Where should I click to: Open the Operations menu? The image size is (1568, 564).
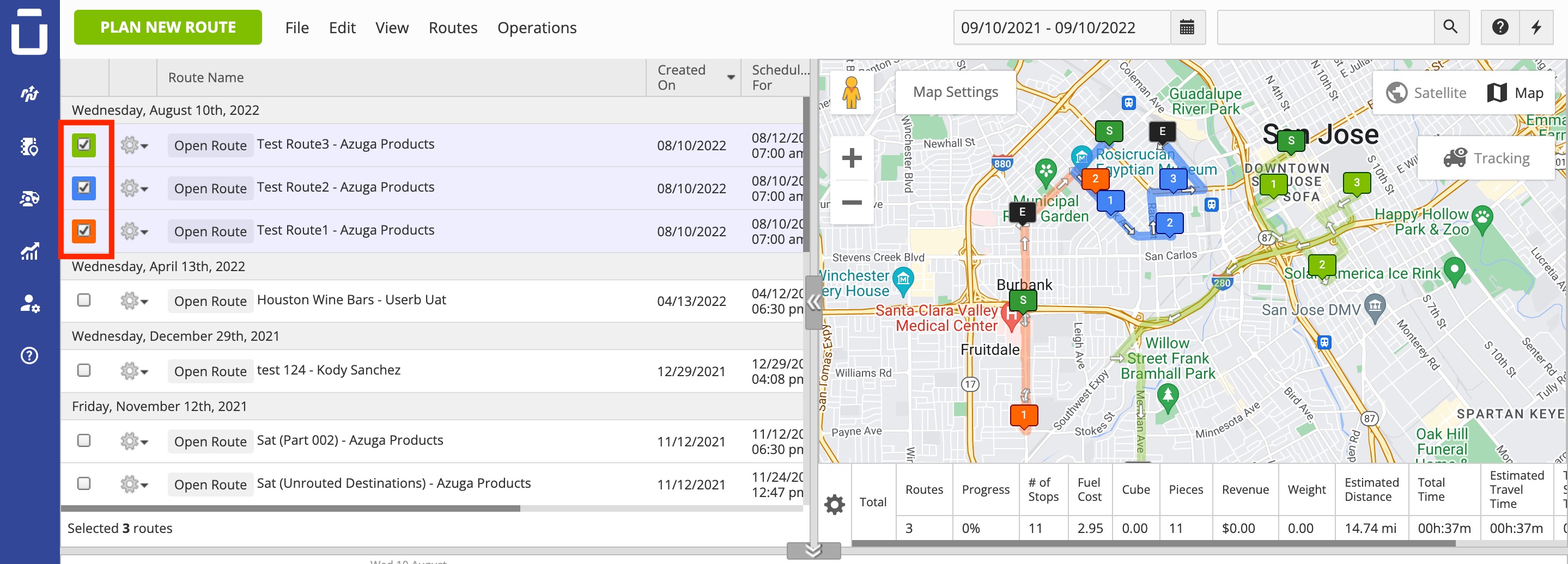[537, 28]
